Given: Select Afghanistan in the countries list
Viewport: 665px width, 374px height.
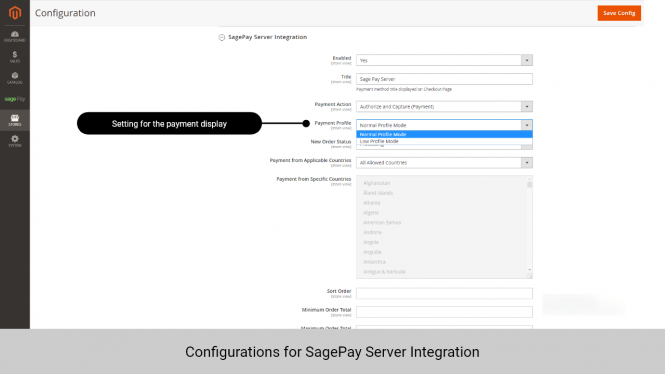Looking at the screenshot, I should pyautogui.click(x=377, y=183).
